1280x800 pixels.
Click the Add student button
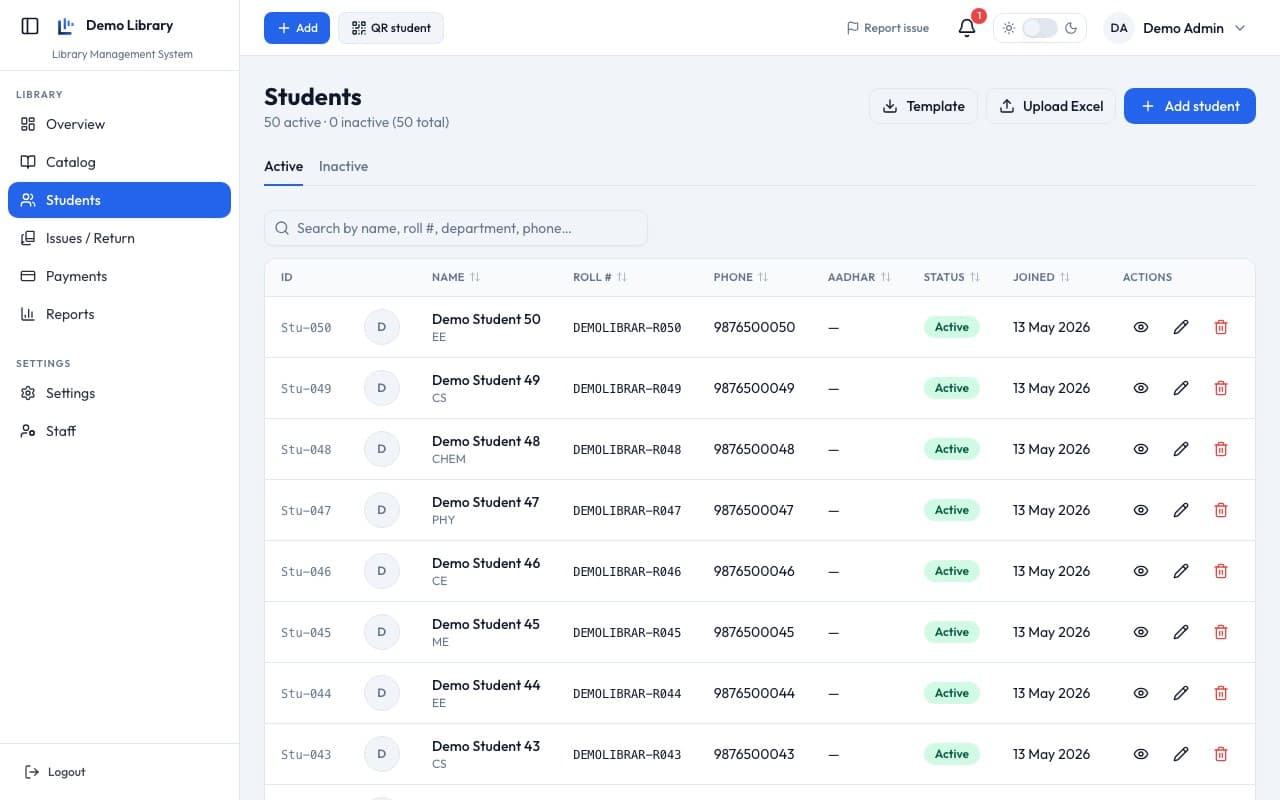coord(1190,106)
